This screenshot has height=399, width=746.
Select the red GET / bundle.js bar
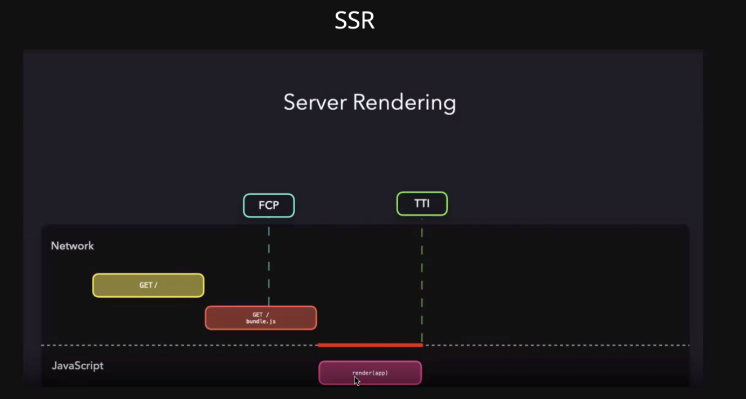point(261,318)
